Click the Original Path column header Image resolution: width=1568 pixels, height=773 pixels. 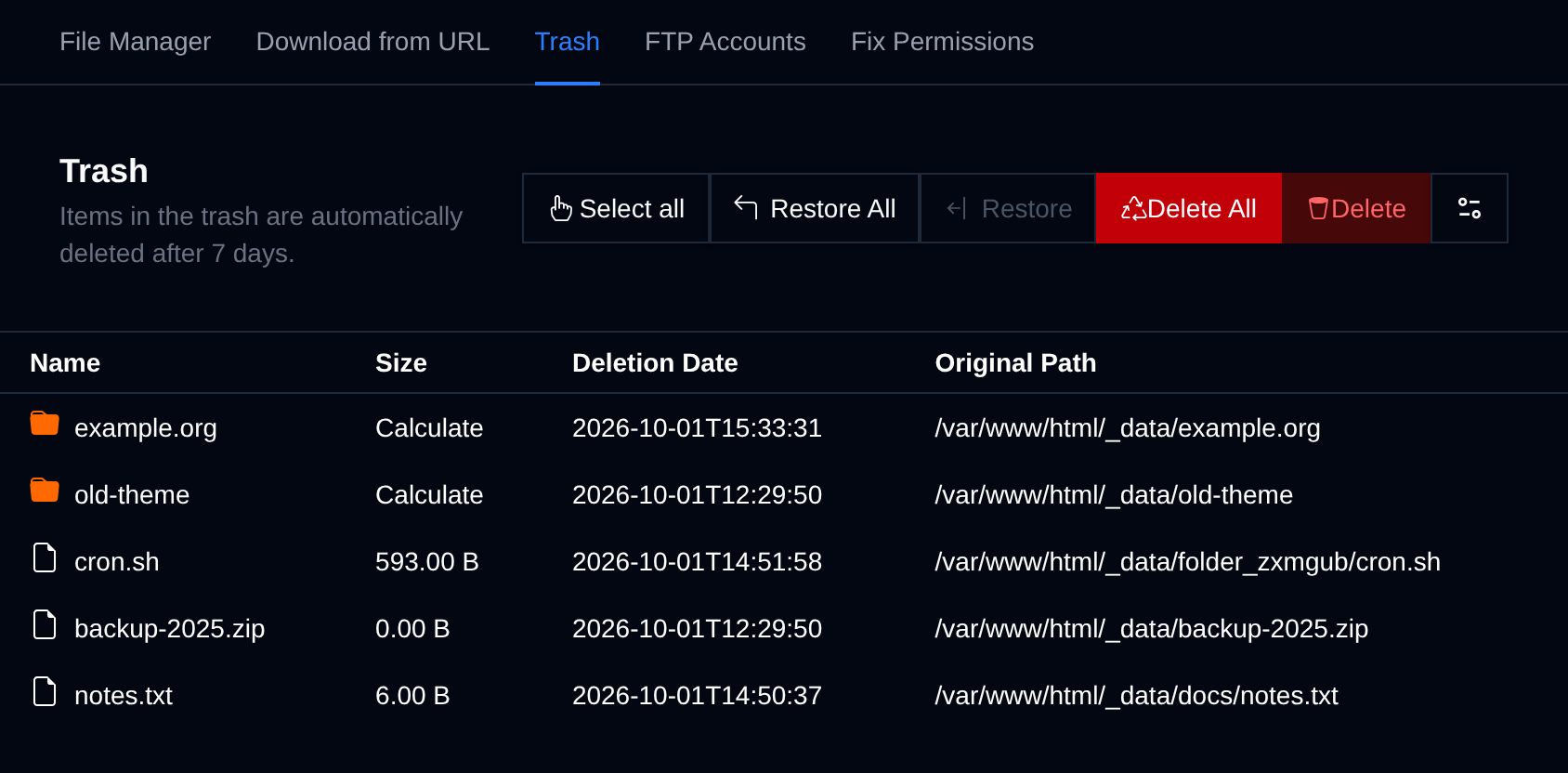tap(1016, 362)
